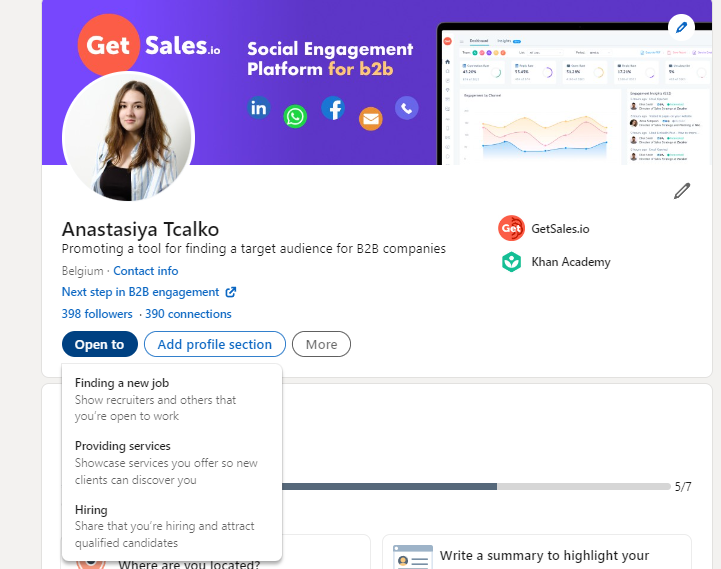
Task: Click the edit cover image pencil icon
Action: (682, 26)
